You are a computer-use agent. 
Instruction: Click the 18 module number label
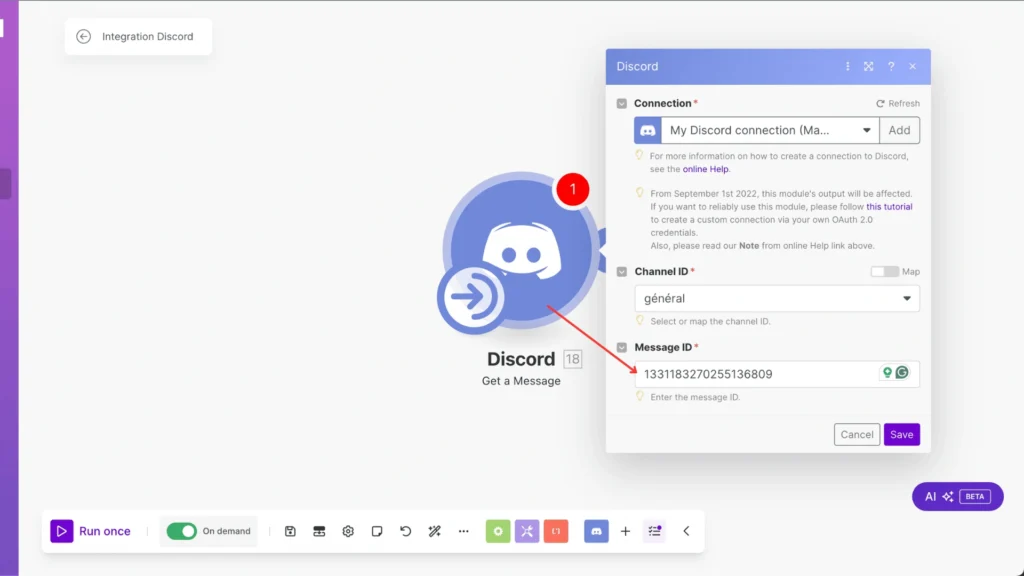[x=573, y=359]
